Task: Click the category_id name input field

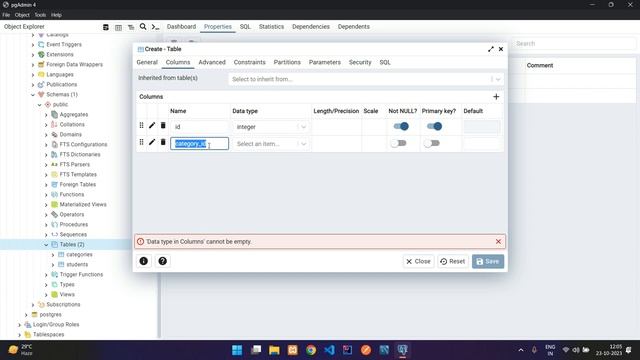Action: (200, 144)
